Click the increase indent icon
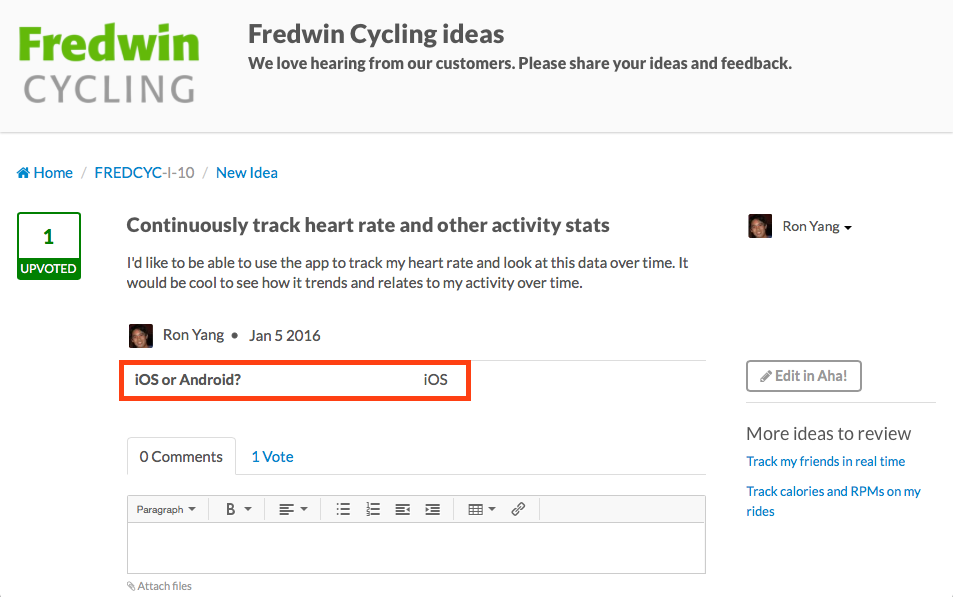 click(432, 509)
